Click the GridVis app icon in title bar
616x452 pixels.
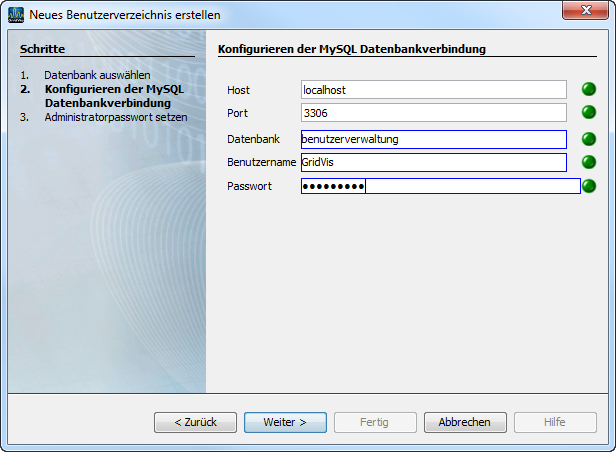pos(15,14)
